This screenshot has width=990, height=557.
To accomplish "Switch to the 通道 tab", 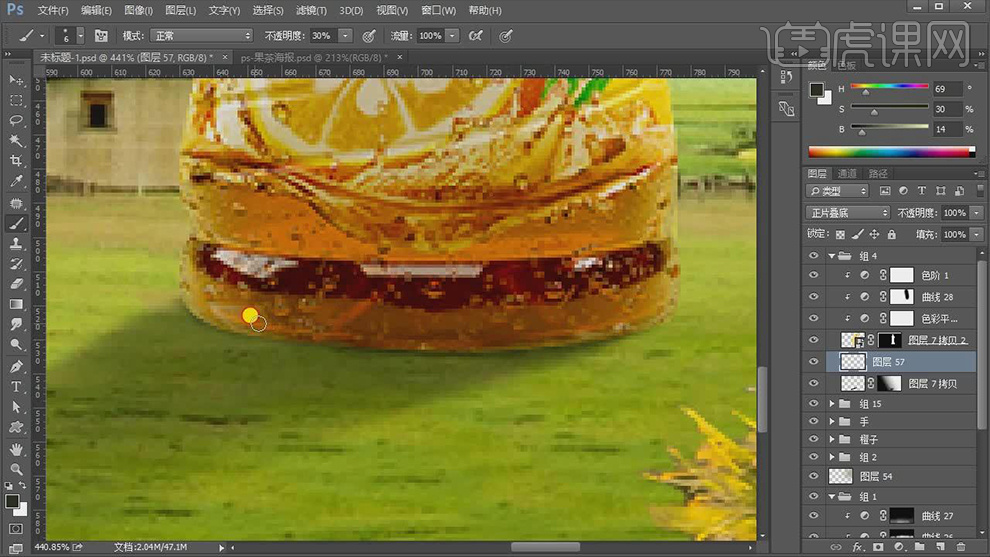I will pyautogui.click(x=847, y=173).
